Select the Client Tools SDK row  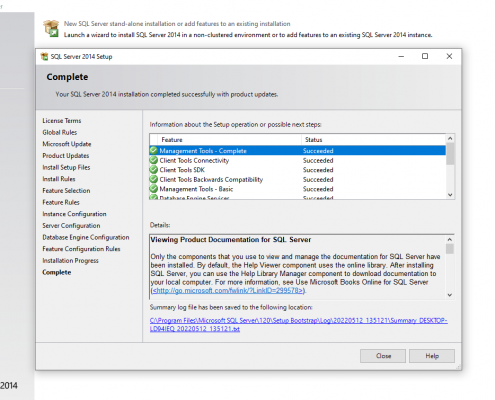click(x=298, y=170)
